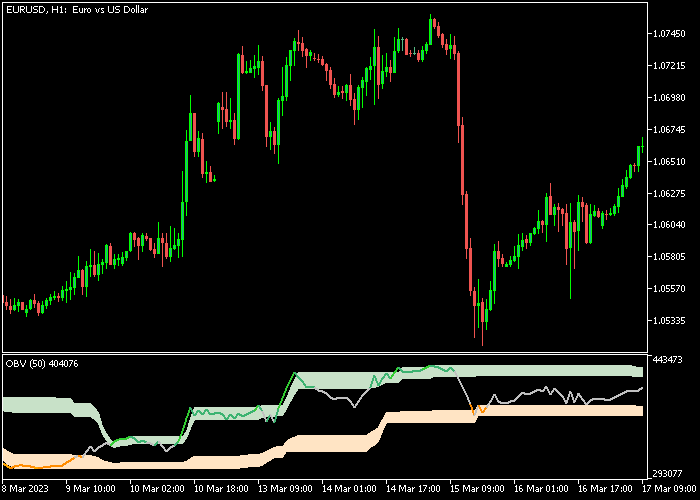Click the 14 Mar 17:00 time label

pyautogui.click(x=413, y=488)
